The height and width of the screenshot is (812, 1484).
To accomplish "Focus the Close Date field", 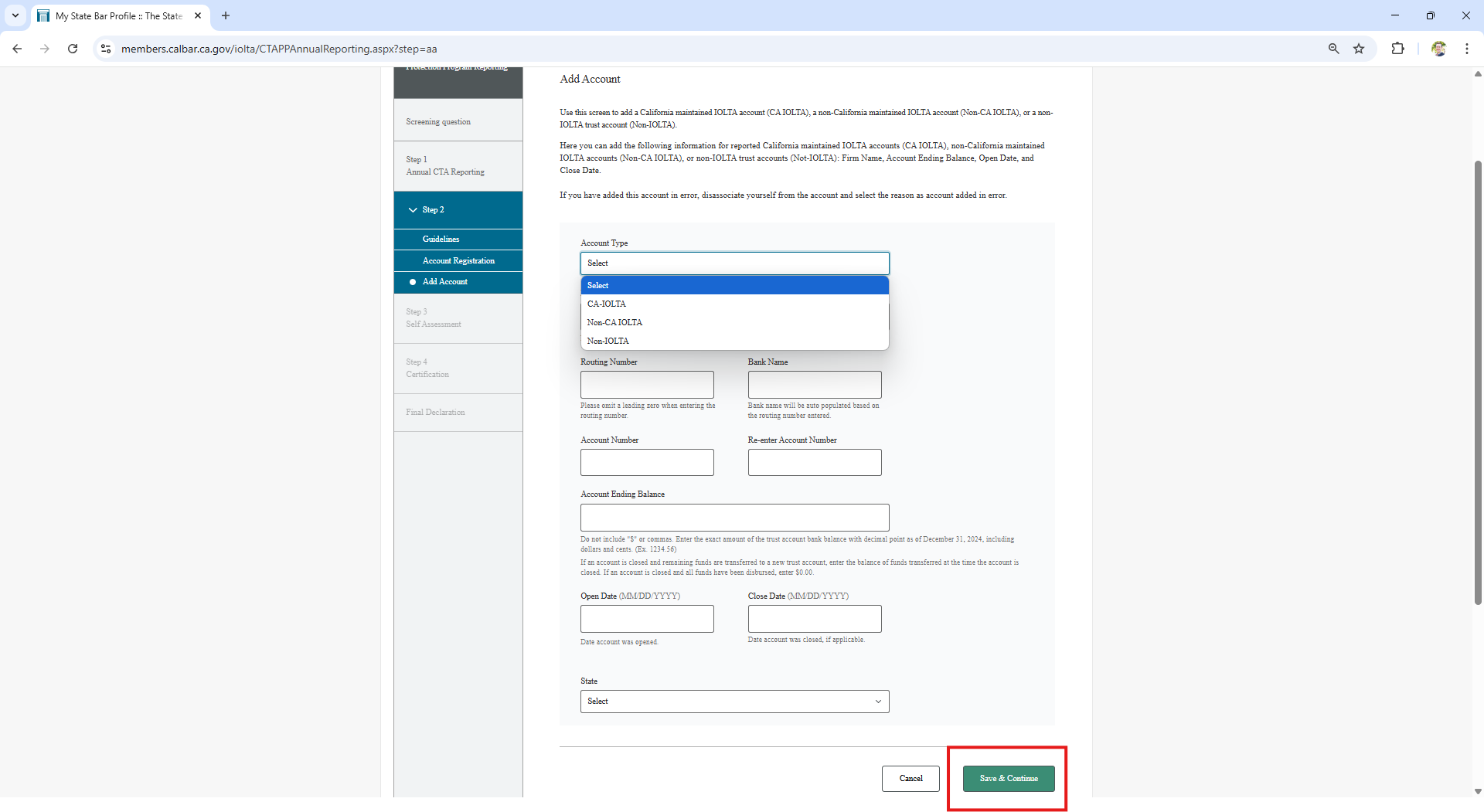I will pos(815,619).
